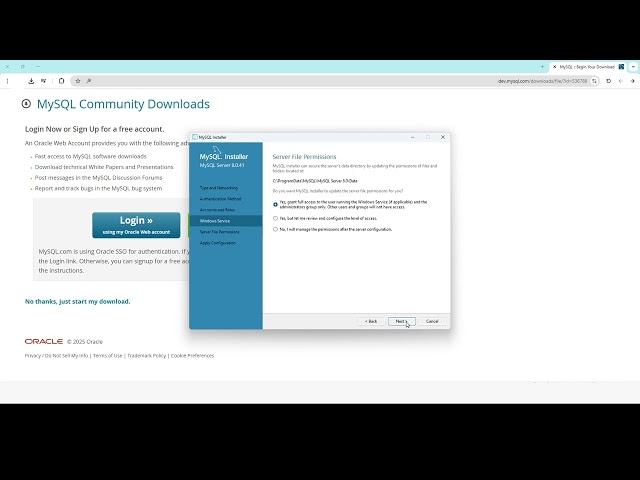Click the data directory path text in installer

(x=315, y=181)
